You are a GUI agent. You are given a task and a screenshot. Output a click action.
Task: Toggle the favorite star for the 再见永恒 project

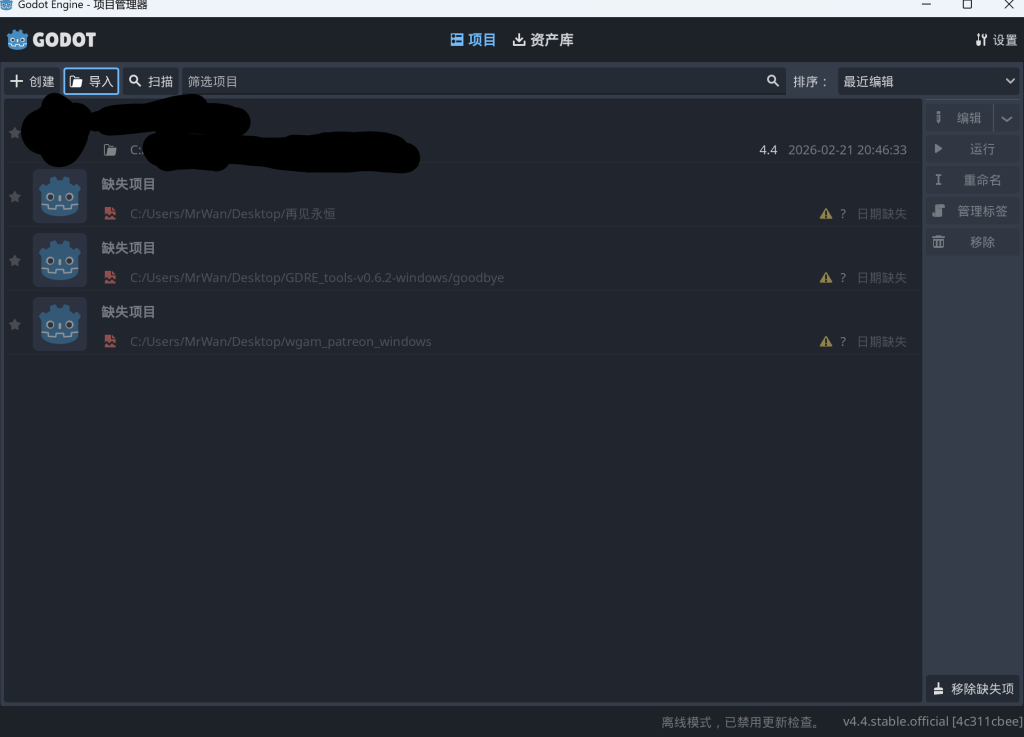point(15,197)
